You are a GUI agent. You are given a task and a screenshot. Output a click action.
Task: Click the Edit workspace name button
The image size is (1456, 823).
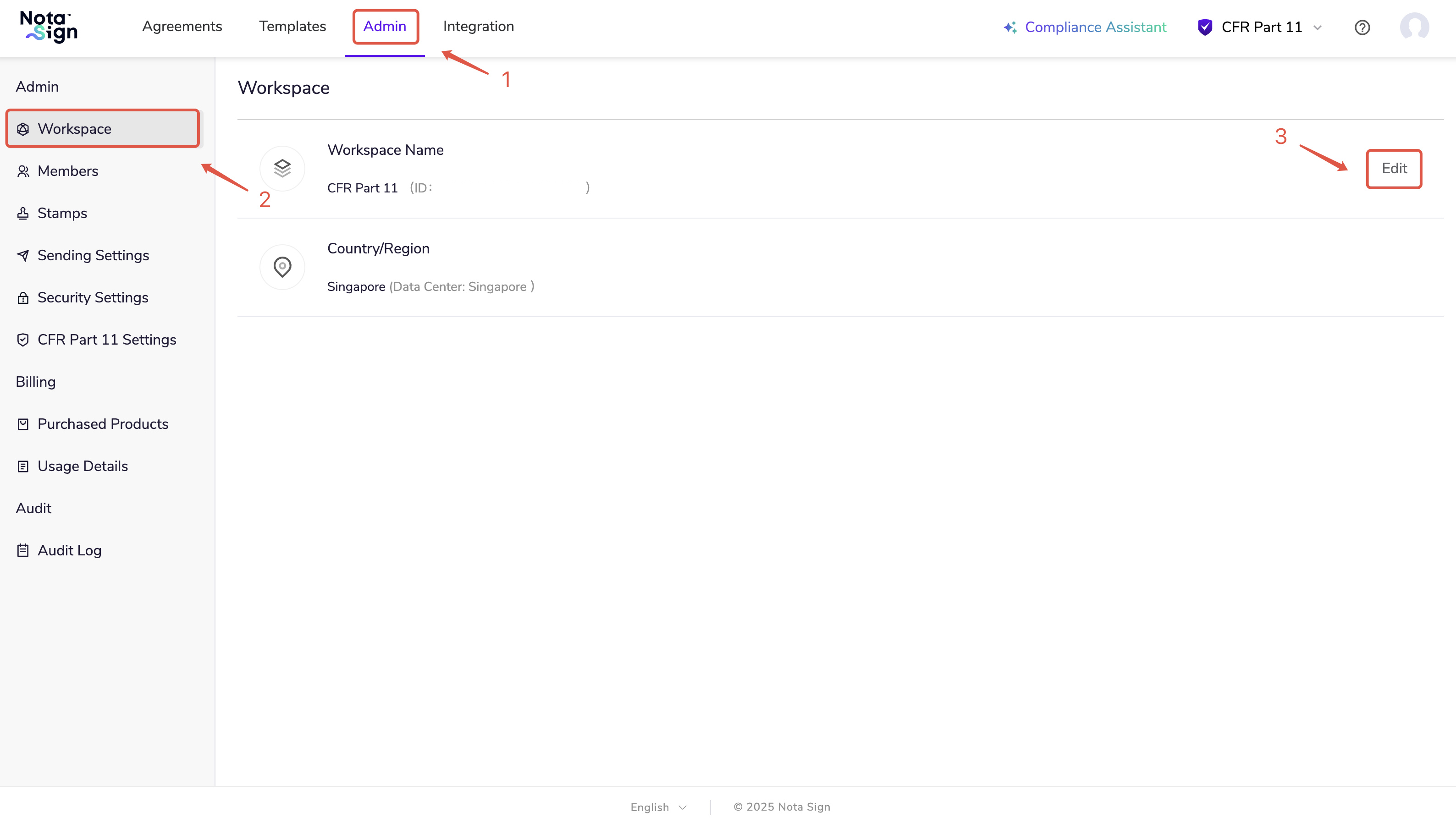pos(1394,169)
